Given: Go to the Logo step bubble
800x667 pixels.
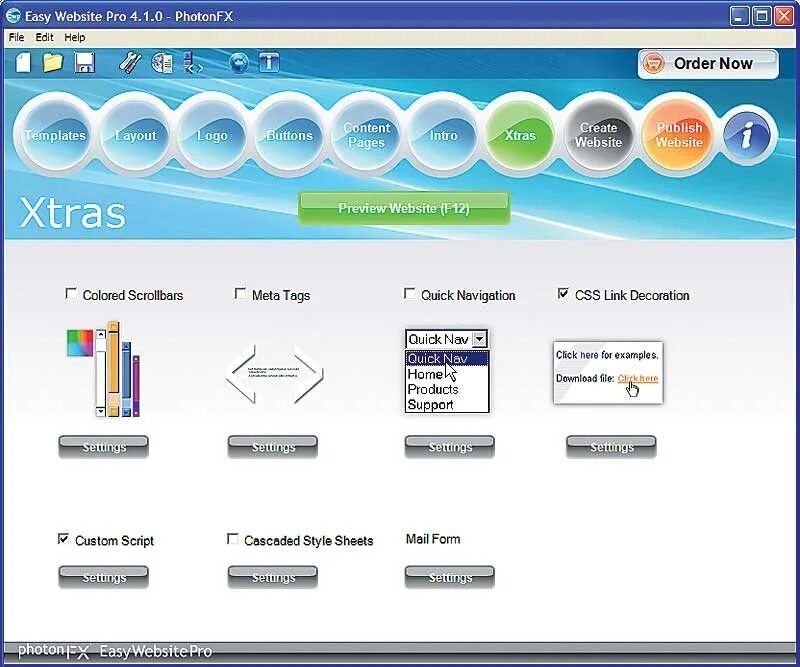Looking at the screenshot, I should click(212, 135).
